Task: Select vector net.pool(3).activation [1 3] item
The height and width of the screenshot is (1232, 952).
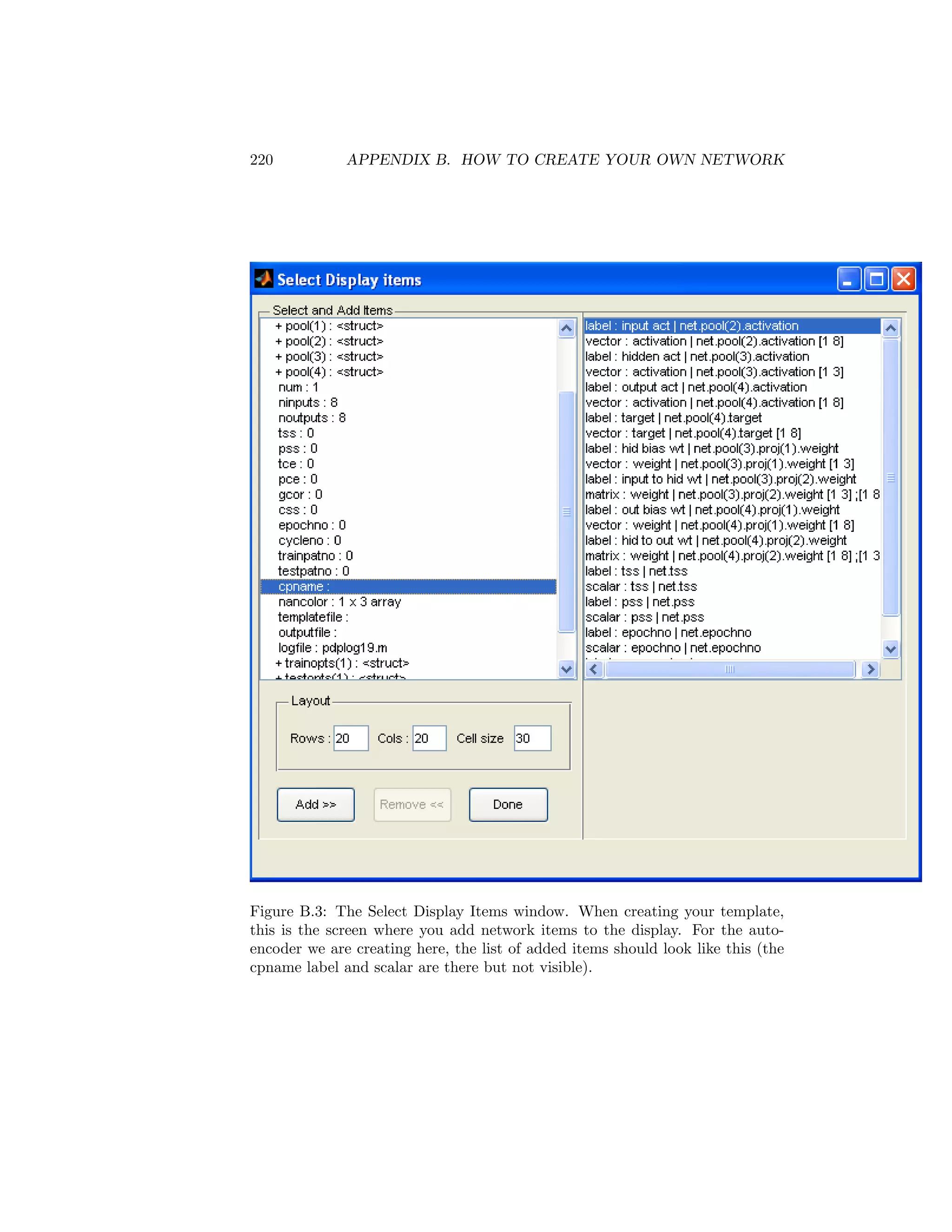Action: pyautogui.click(x=733, y=372)
